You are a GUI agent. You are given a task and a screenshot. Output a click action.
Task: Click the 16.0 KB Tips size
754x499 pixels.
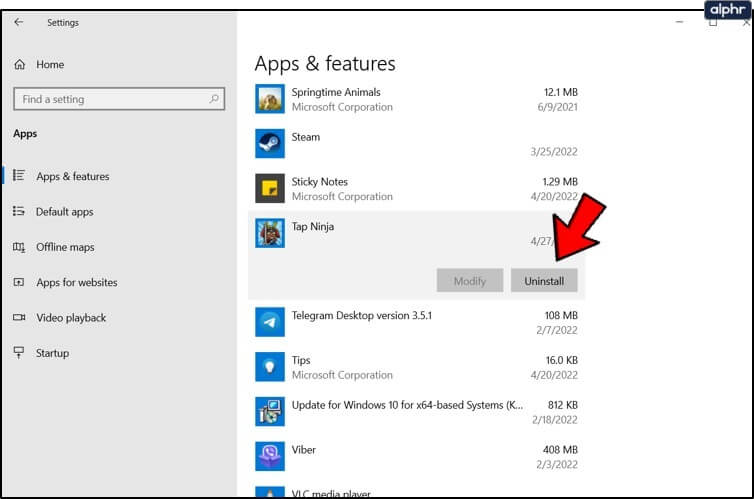tap(562, 360)
